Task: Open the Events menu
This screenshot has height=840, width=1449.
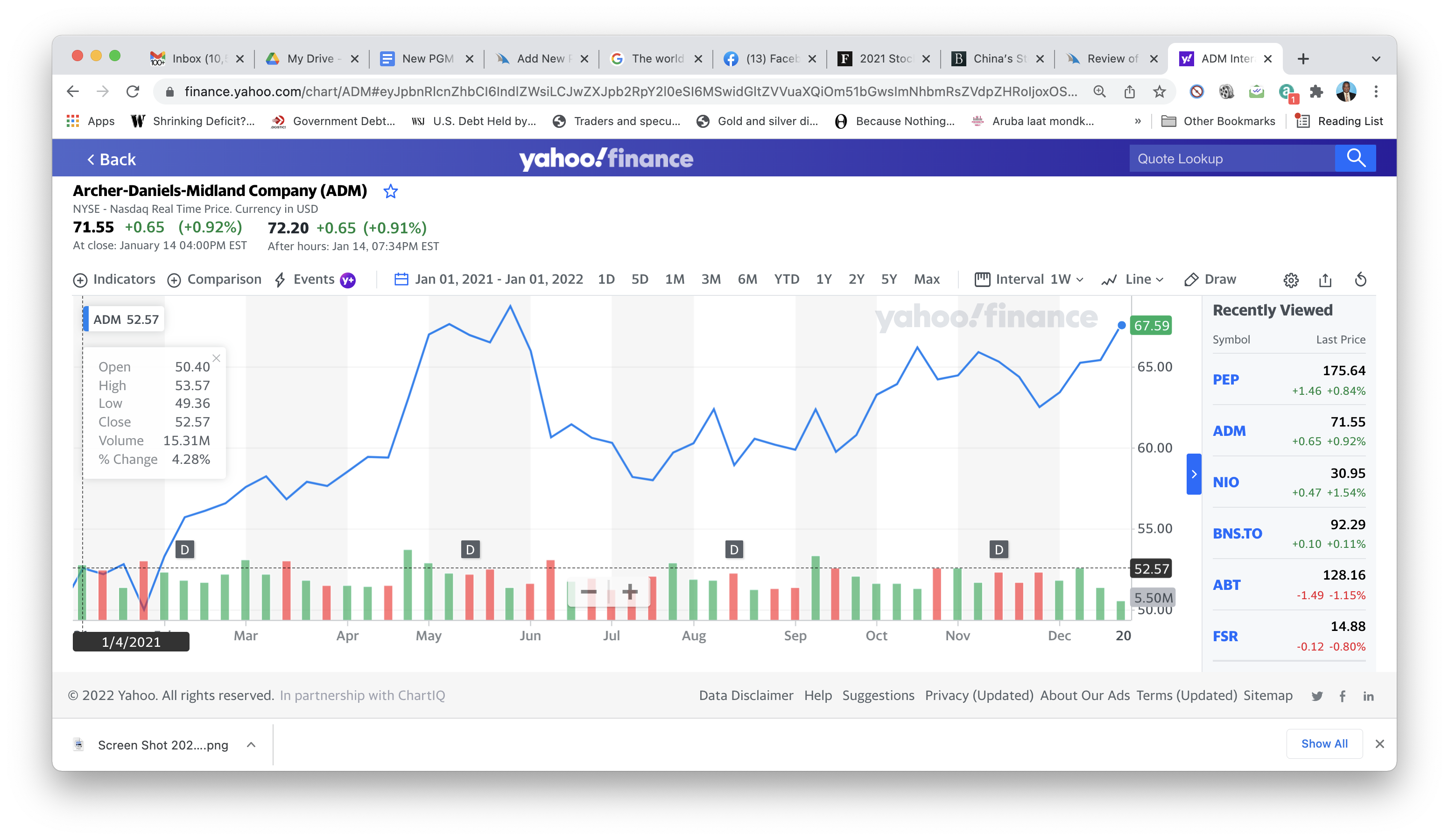Action: click(x=315, y=280)
